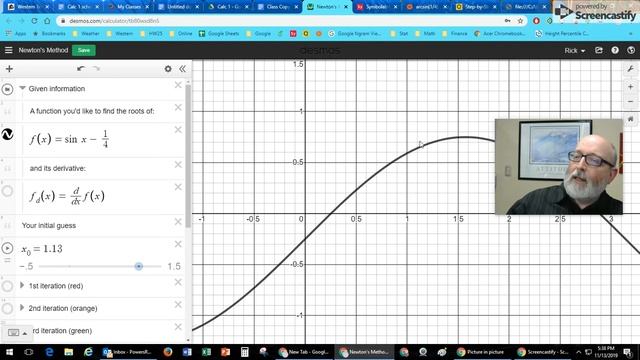Screen dimensions: 640x360
Task: Toggle visibility of 2nd iteration folder
Action: click(7, 308)
